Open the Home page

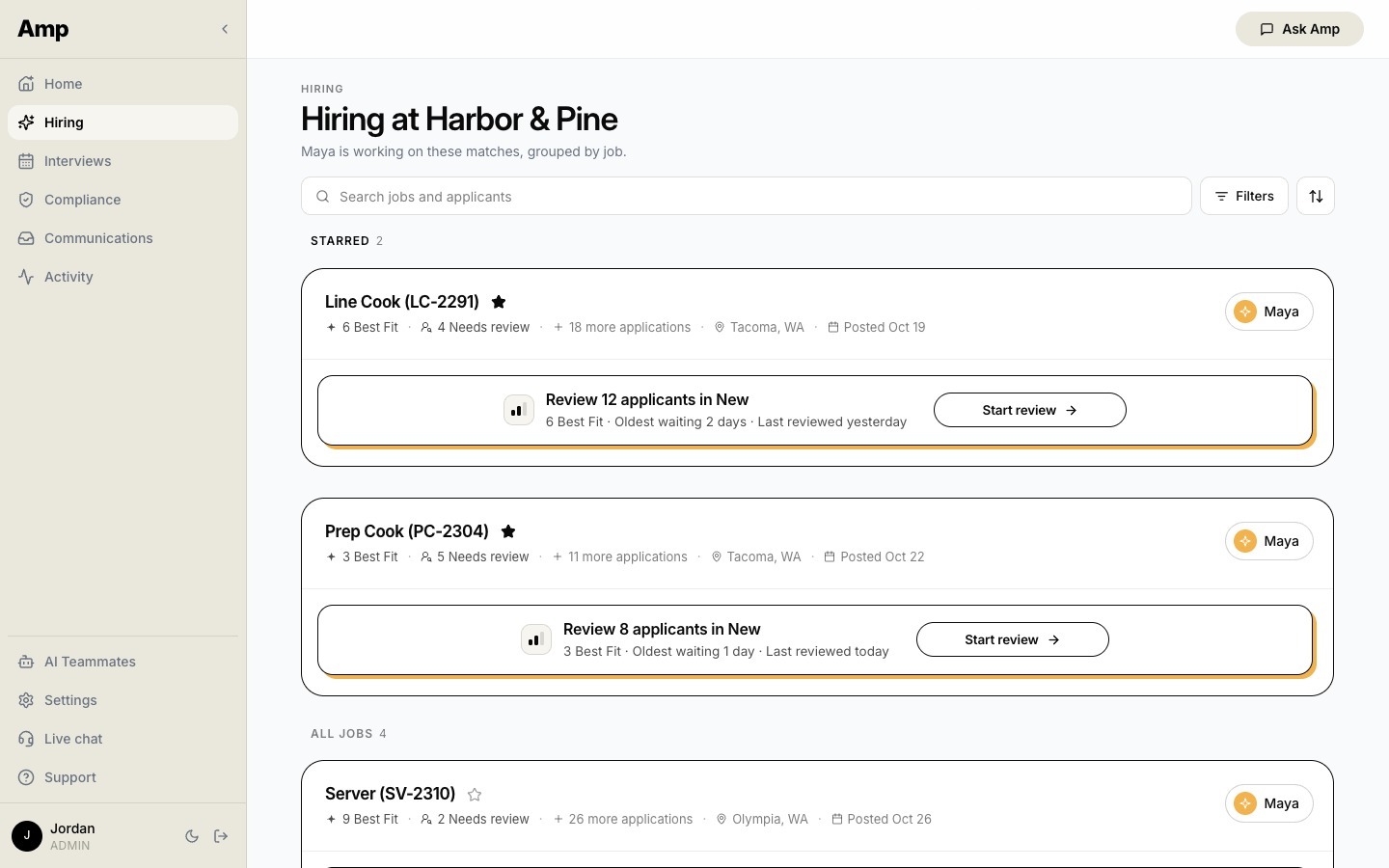click(123, 84)
